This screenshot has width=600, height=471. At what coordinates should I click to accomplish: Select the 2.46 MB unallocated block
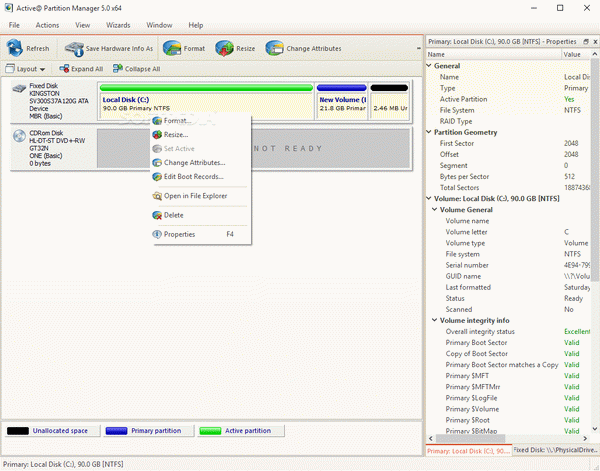coord(390,101)
